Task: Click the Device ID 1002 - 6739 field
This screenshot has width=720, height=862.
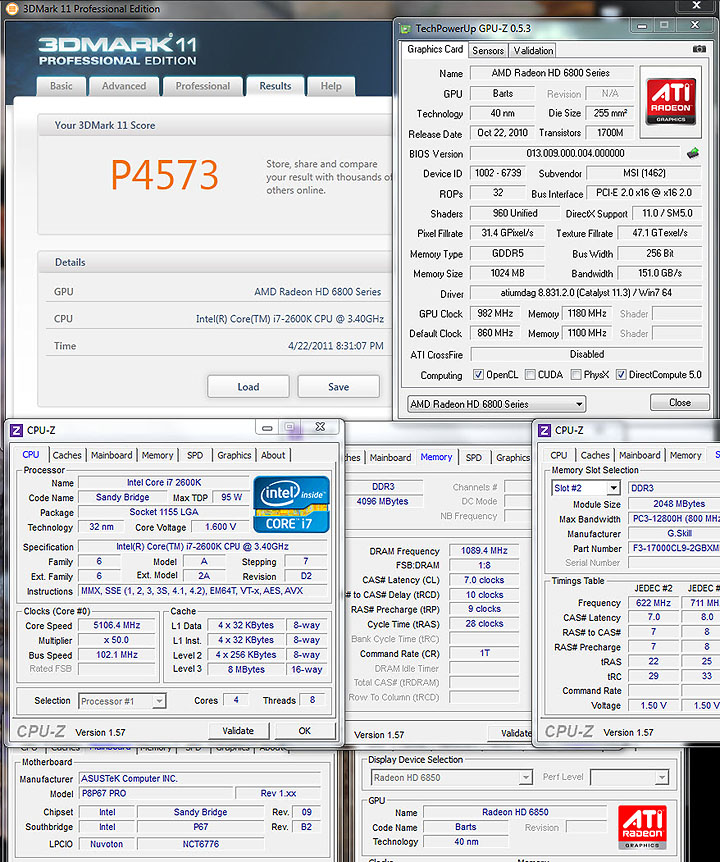Action: [x=498, y=173]
